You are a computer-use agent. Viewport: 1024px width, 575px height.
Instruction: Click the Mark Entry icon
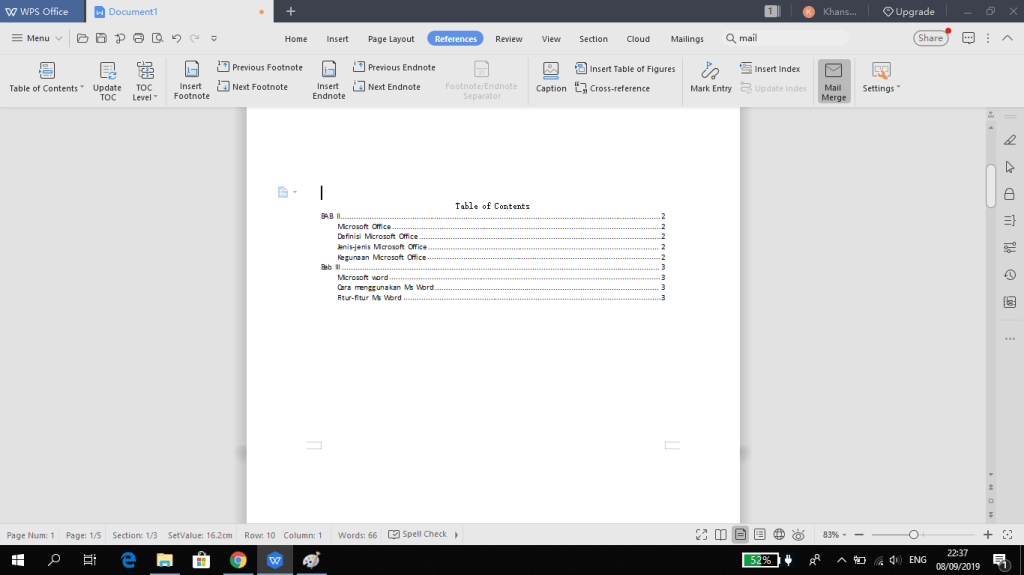coord(711,79)
